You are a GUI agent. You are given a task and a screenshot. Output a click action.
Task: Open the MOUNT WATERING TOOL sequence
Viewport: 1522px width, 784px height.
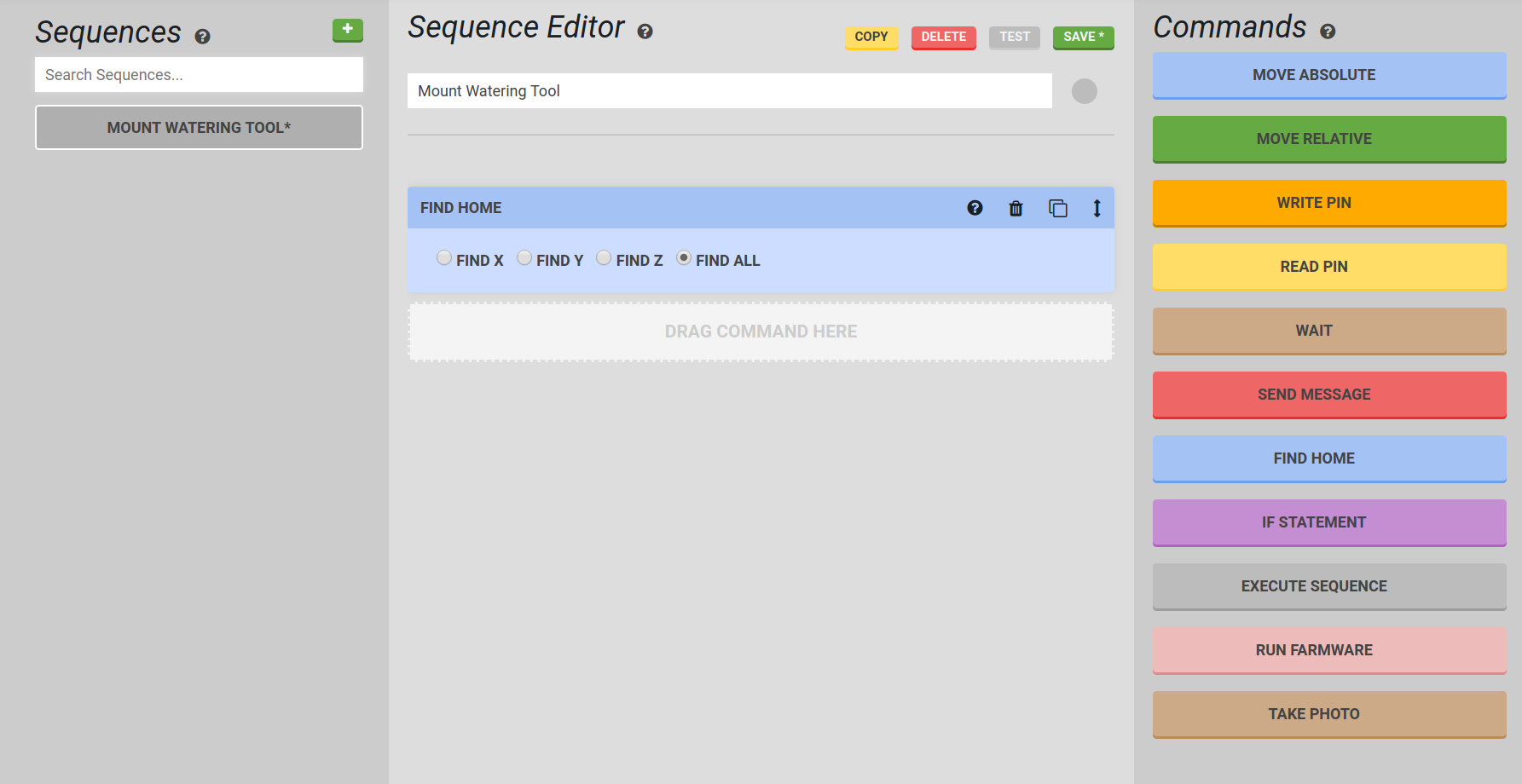(x=199, y=127)
